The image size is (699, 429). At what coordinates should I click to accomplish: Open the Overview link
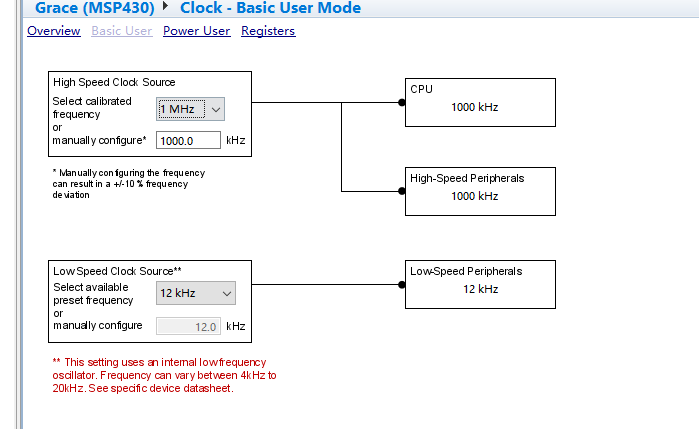coord(53,31)
